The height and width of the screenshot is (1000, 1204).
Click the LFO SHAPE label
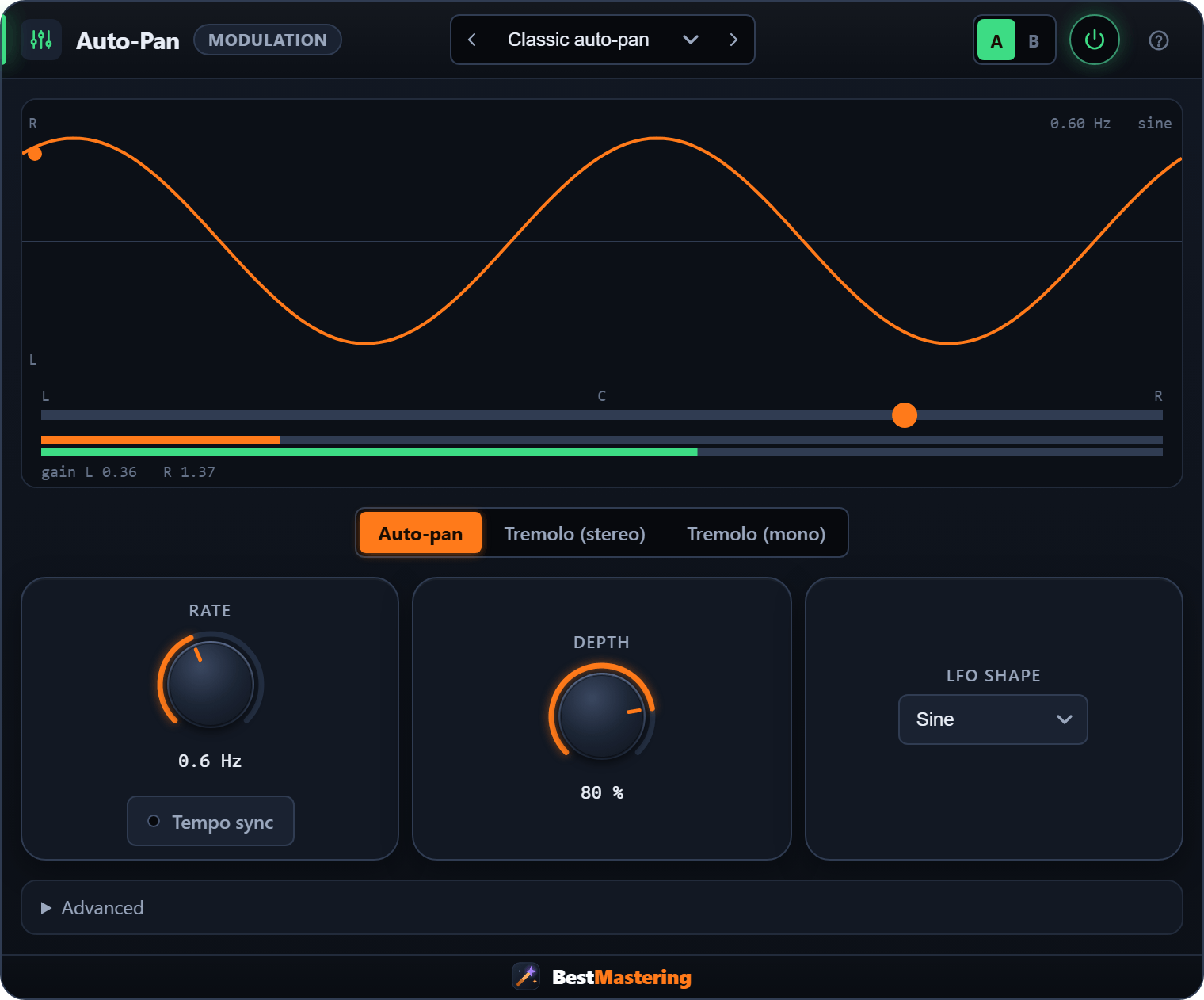pos(993,676)
